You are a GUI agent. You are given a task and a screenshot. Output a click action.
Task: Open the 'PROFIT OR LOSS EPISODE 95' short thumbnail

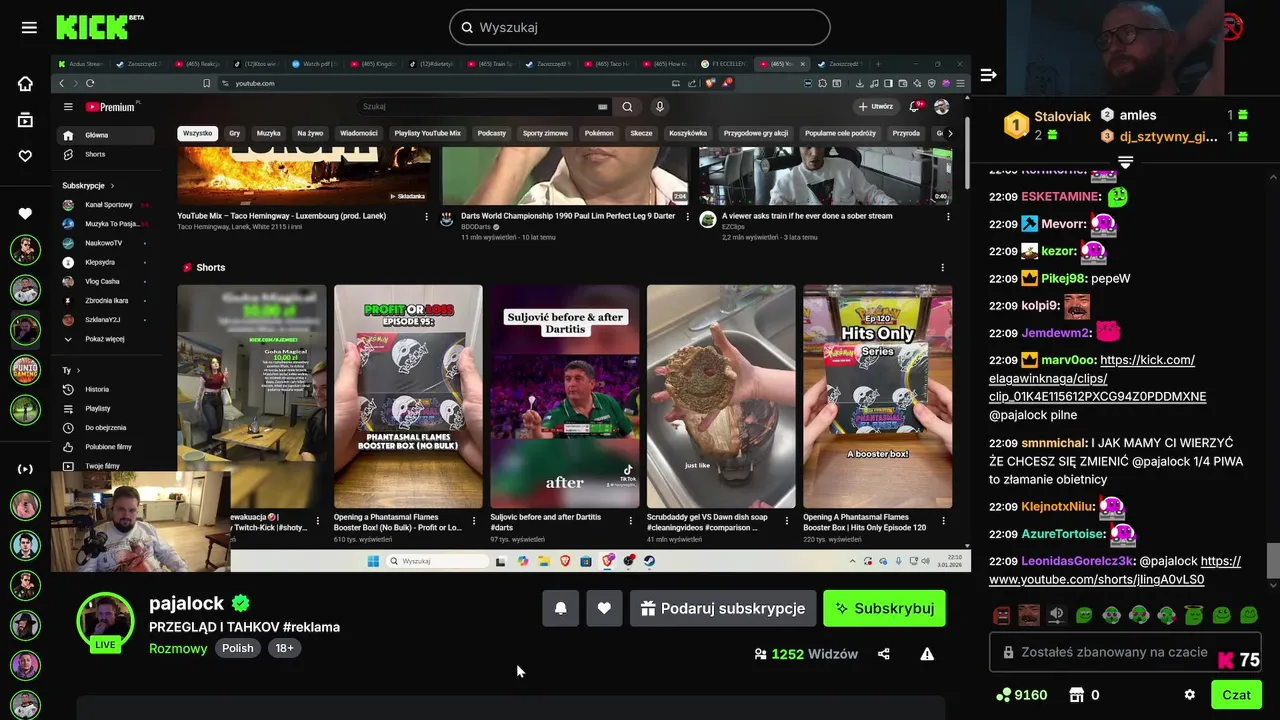408,396
